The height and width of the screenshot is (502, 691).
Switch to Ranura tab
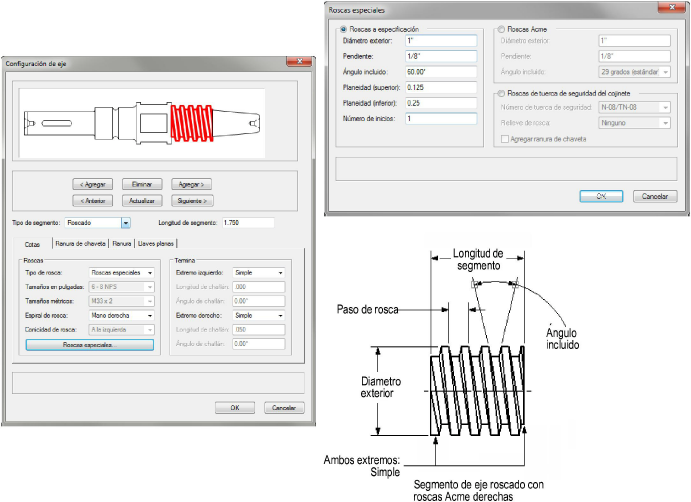pyautogui.click(x=122, y=243)
